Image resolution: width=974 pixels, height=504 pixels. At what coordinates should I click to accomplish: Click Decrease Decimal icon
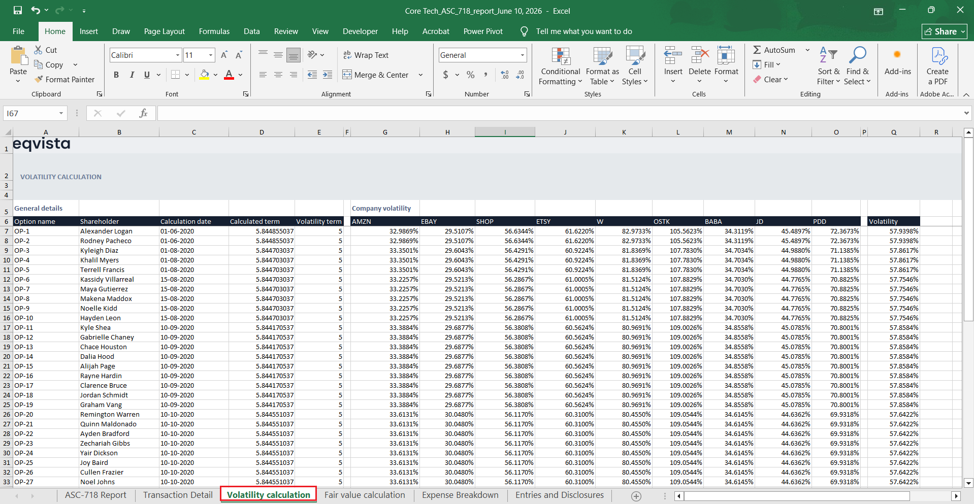pos(520,75)
